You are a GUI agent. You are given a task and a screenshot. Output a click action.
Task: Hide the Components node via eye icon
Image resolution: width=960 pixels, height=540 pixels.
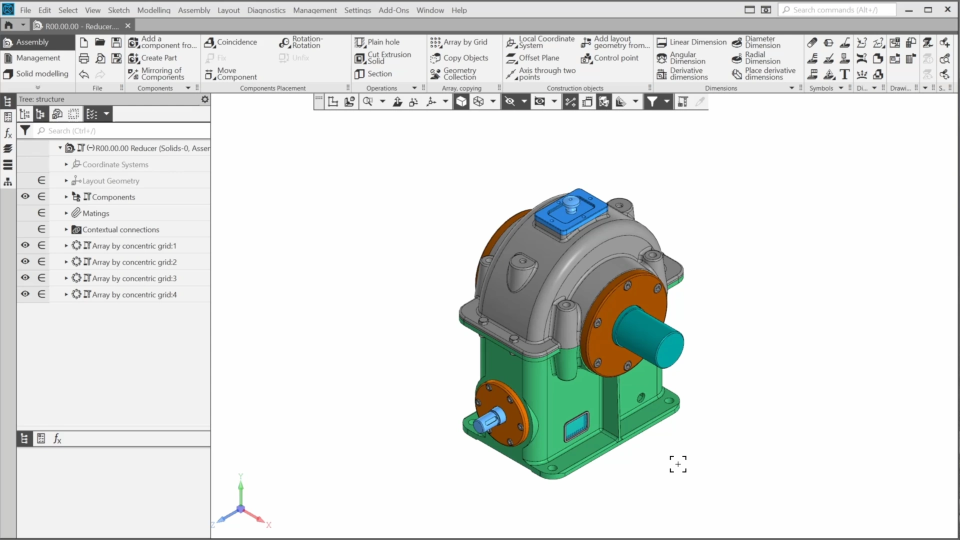(25, 197)
